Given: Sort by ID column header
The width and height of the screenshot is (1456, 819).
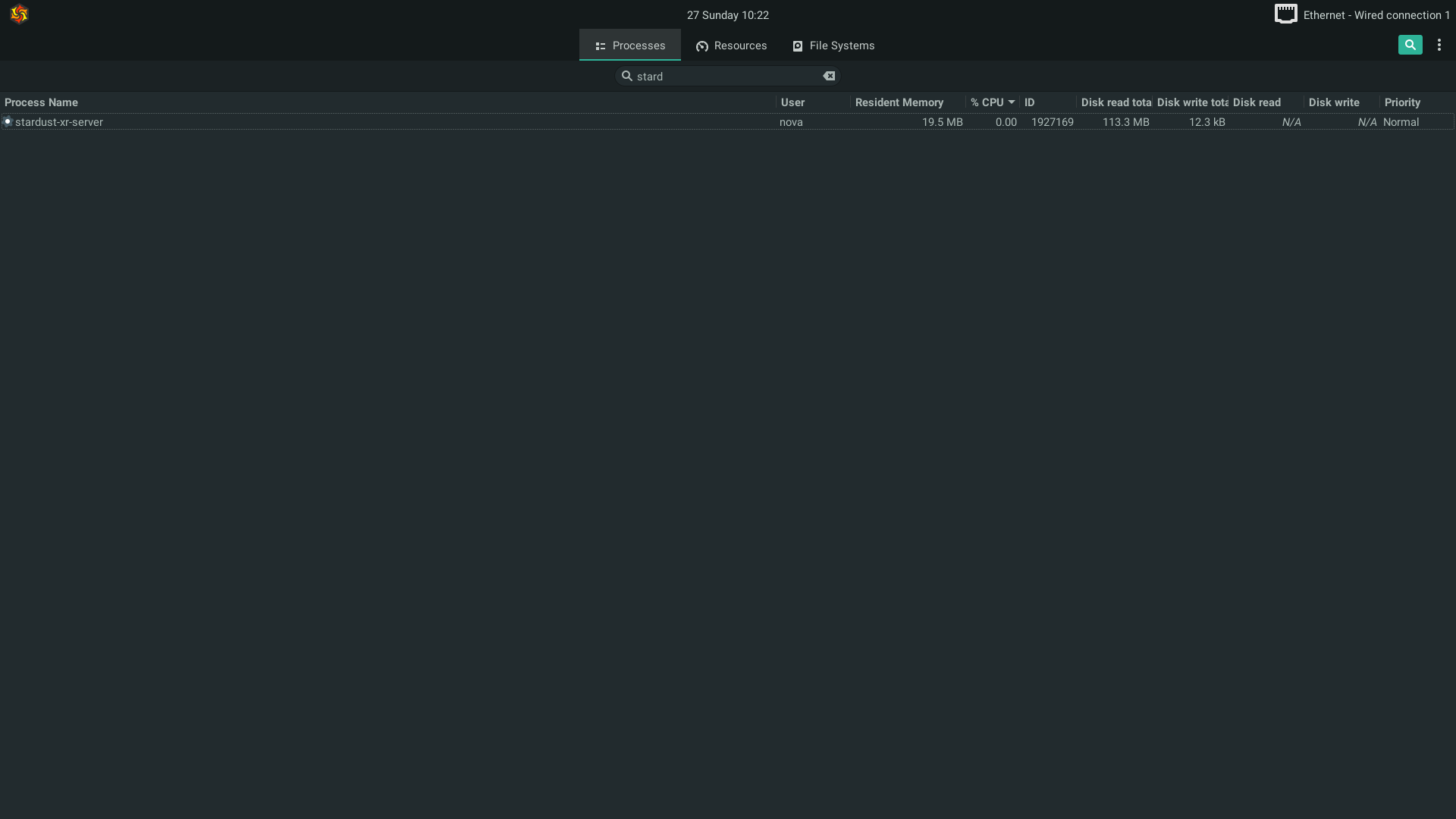Looking at the screenshot, I should [1029, 102].
